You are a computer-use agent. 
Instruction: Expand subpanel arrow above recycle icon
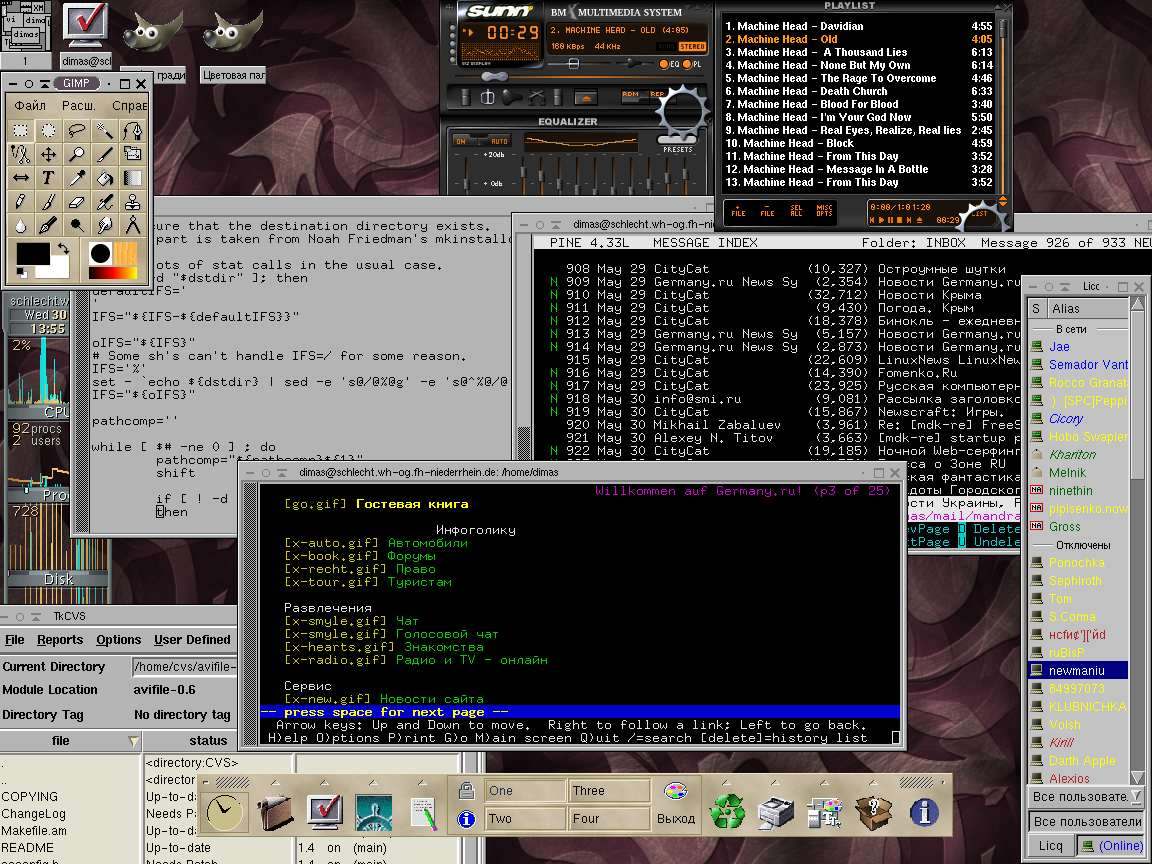click(x=726, y=782)
